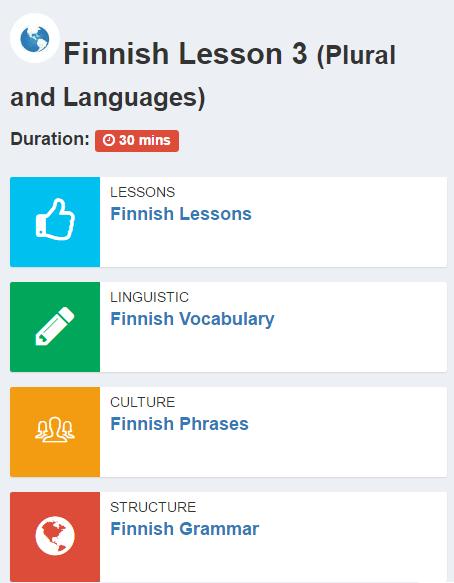Click the thumbs-up Lessons icon
The width and height of the screenshot is (454, 583).
click(x=55, y=222)
